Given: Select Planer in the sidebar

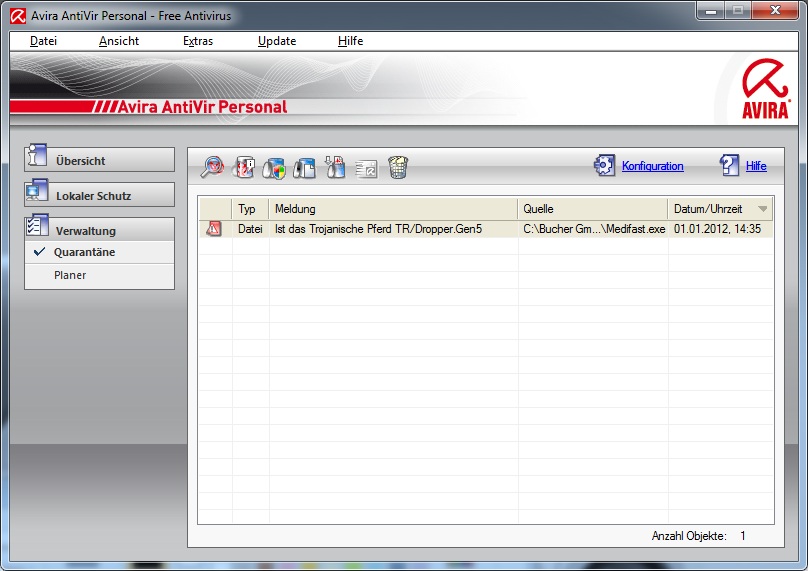Looking at the screenshot, I should click(x=99, y=275).
